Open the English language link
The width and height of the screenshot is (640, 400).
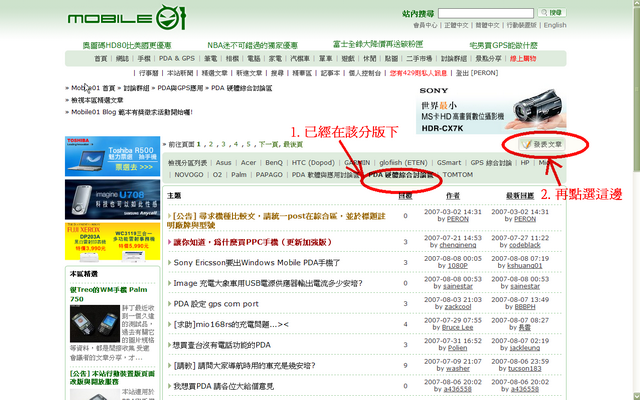tap(555, 25)
